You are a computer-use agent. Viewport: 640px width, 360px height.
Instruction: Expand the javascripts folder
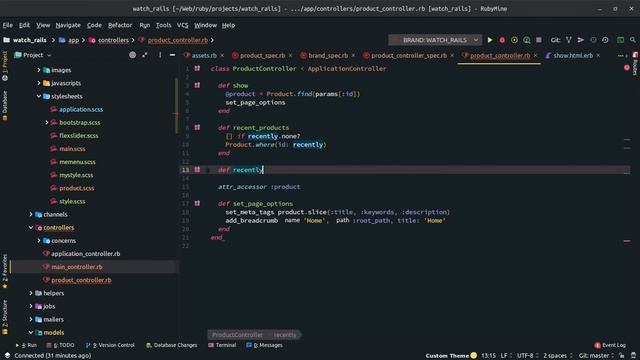pyautogui.click(x=39, y=83)
